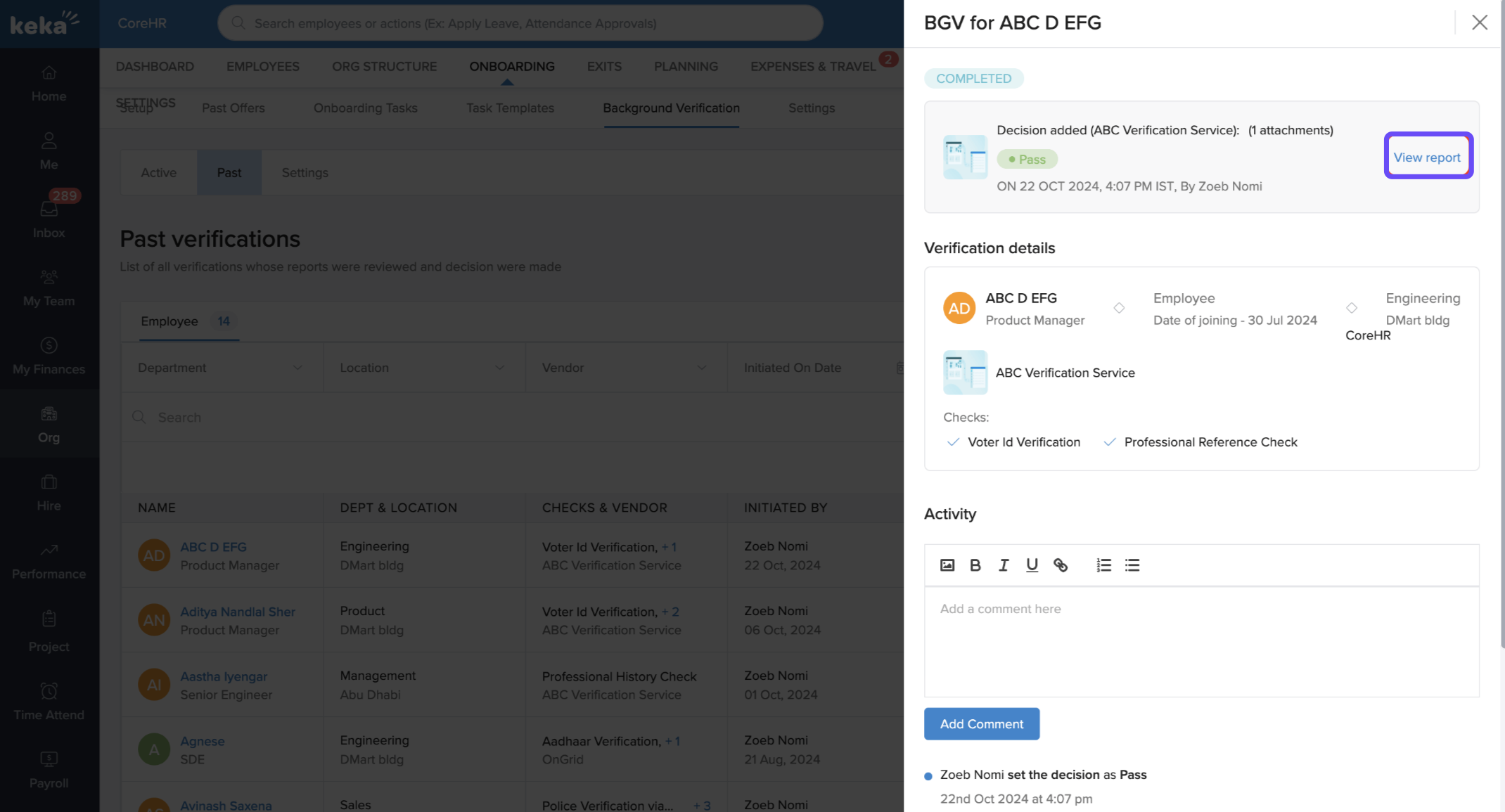Screen dimensions: 1505x812
Task: Open the Onboarding Tasks tab
Action: [x=365, y=108]
